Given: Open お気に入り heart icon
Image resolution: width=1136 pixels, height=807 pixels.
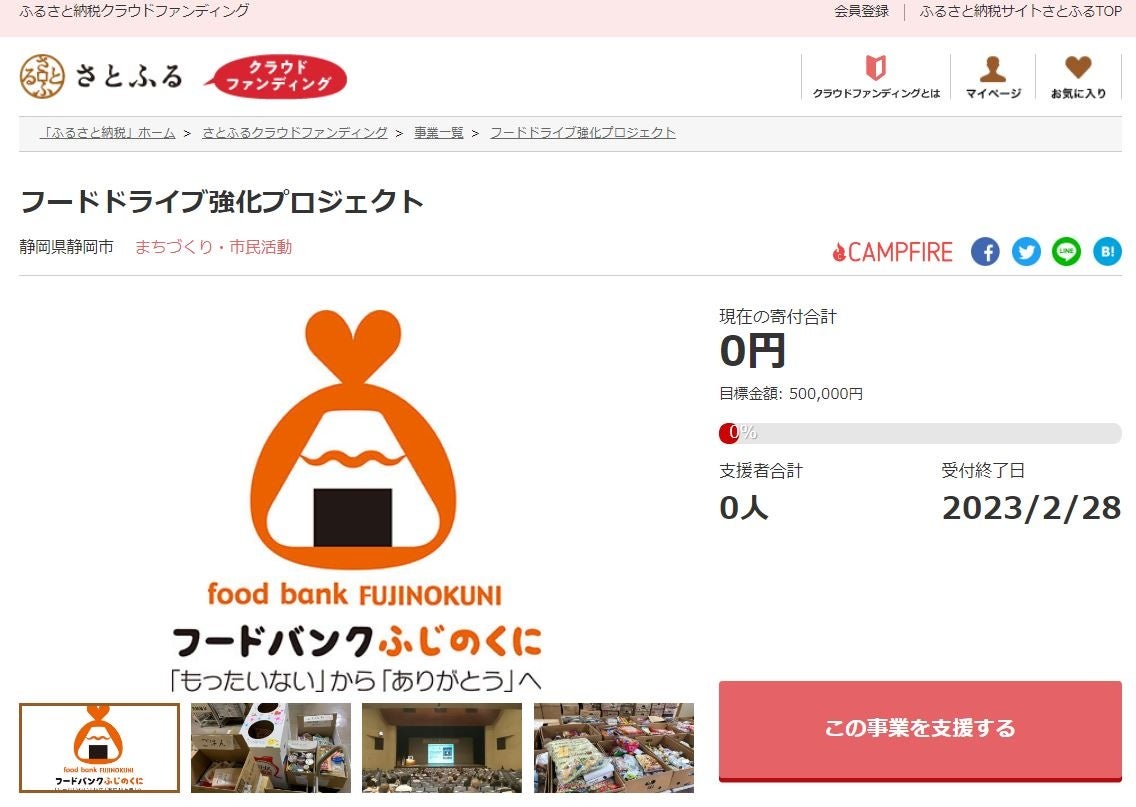Looking at the screenshot, I should [1078, 76].
